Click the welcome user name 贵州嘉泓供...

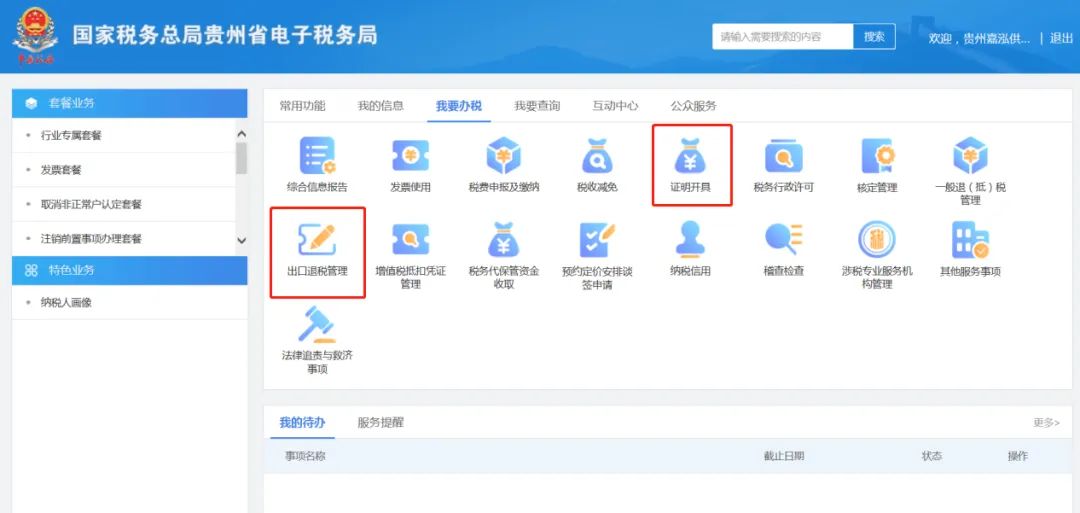(996, 39)
